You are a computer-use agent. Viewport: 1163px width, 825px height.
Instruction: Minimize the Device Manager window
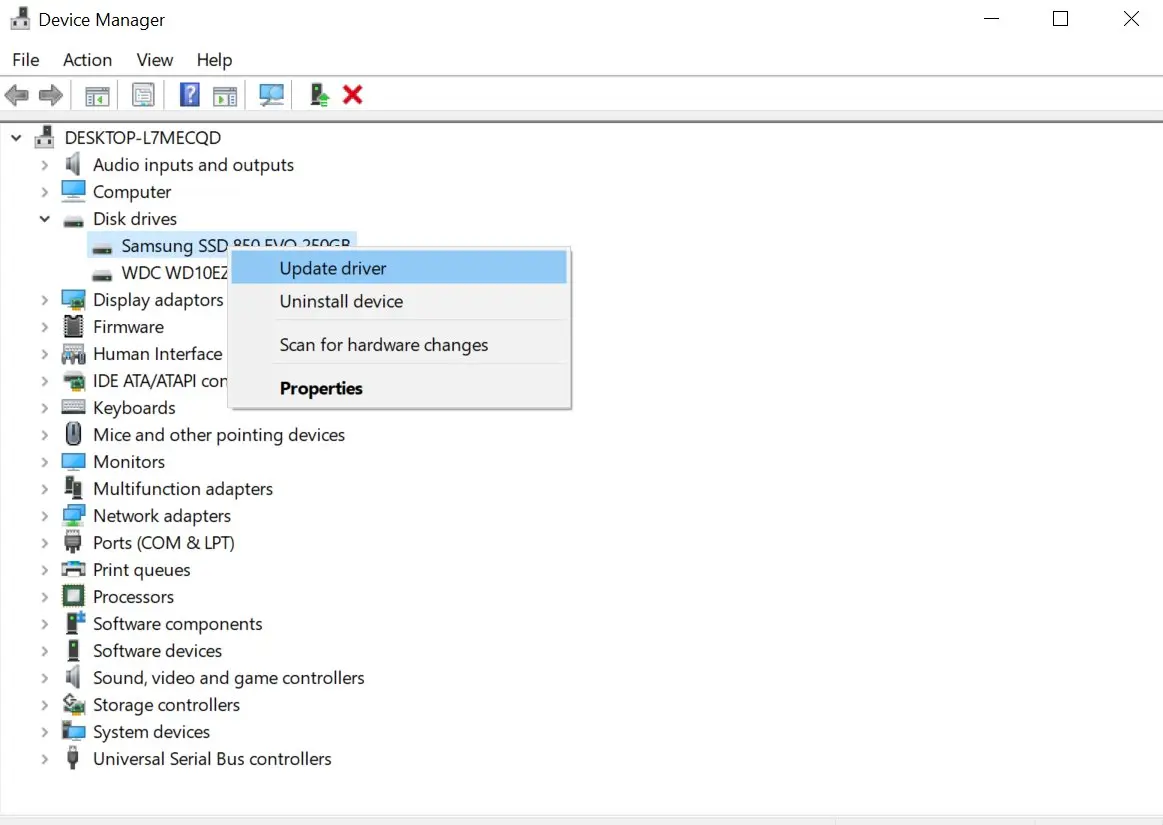tap(992, 19)
